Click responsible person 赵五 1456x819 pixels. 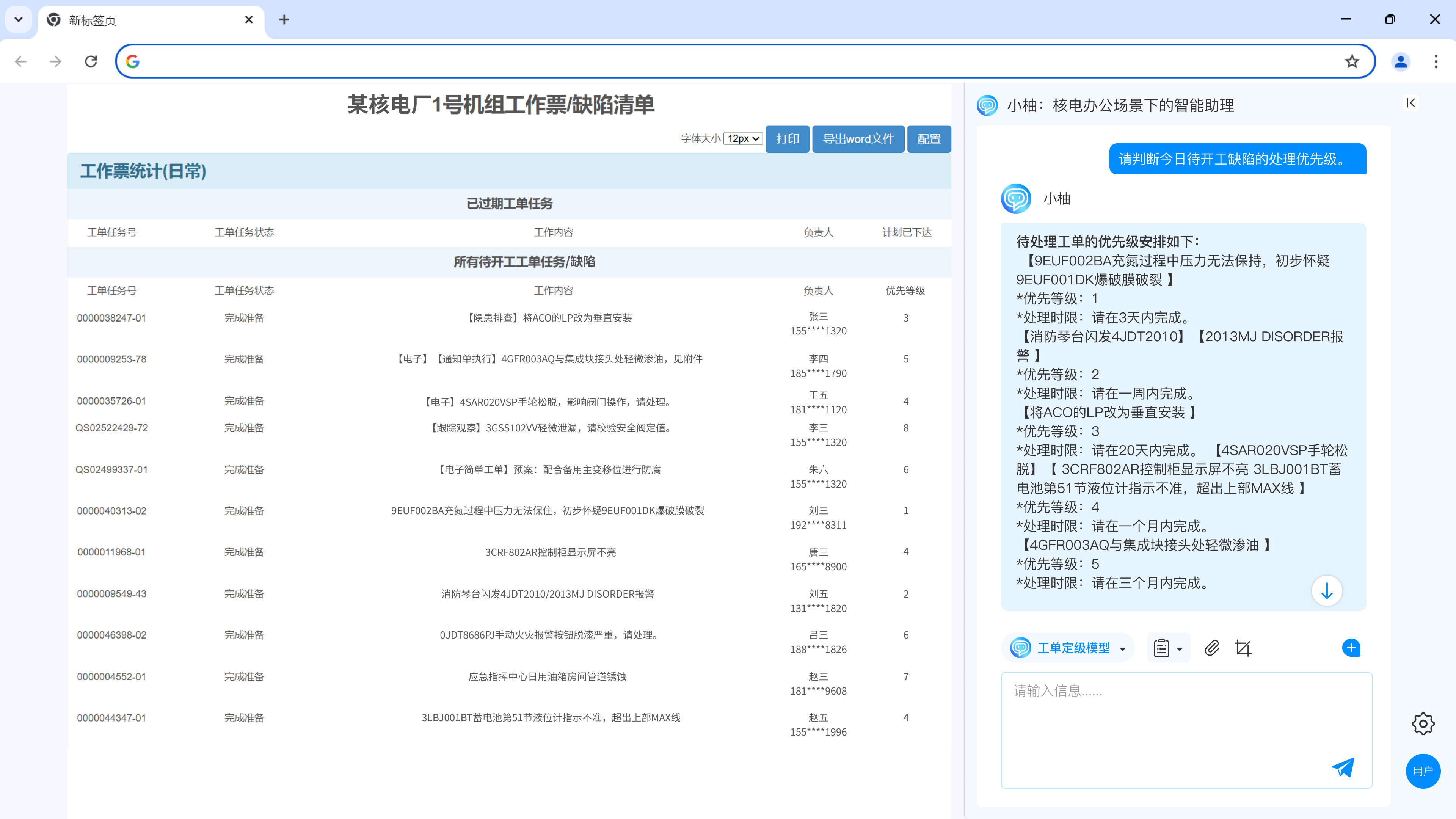(818, 717)
